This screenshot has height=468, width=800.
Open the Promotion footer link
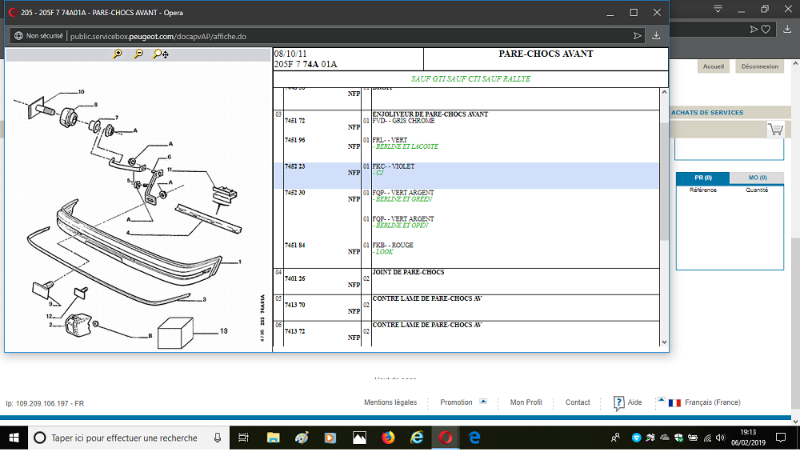coord(456,403)
